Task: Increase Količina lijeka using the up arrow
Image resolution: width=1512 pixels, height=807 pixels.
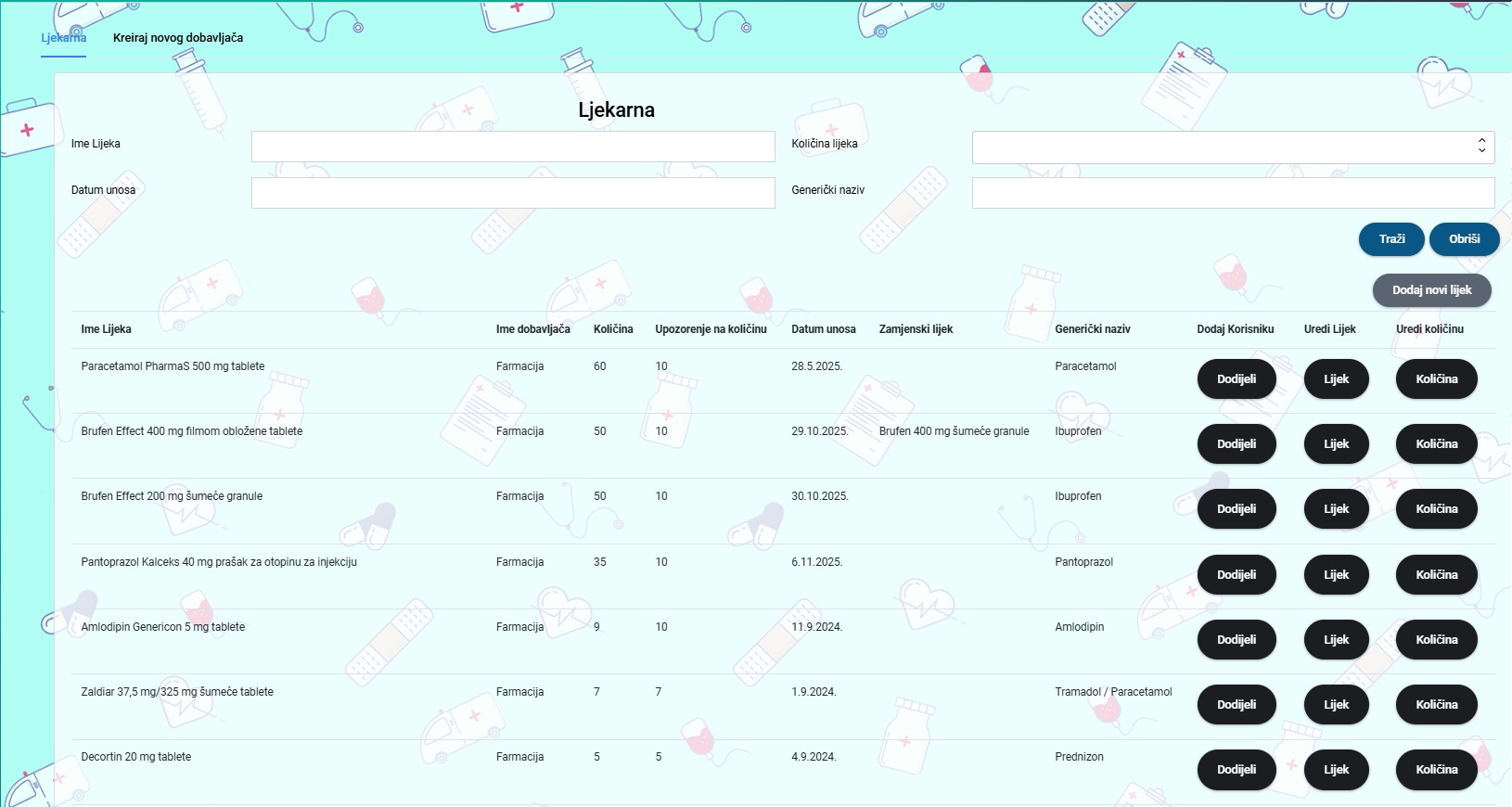Action: pyautogui.click(x=1481, y=141)
